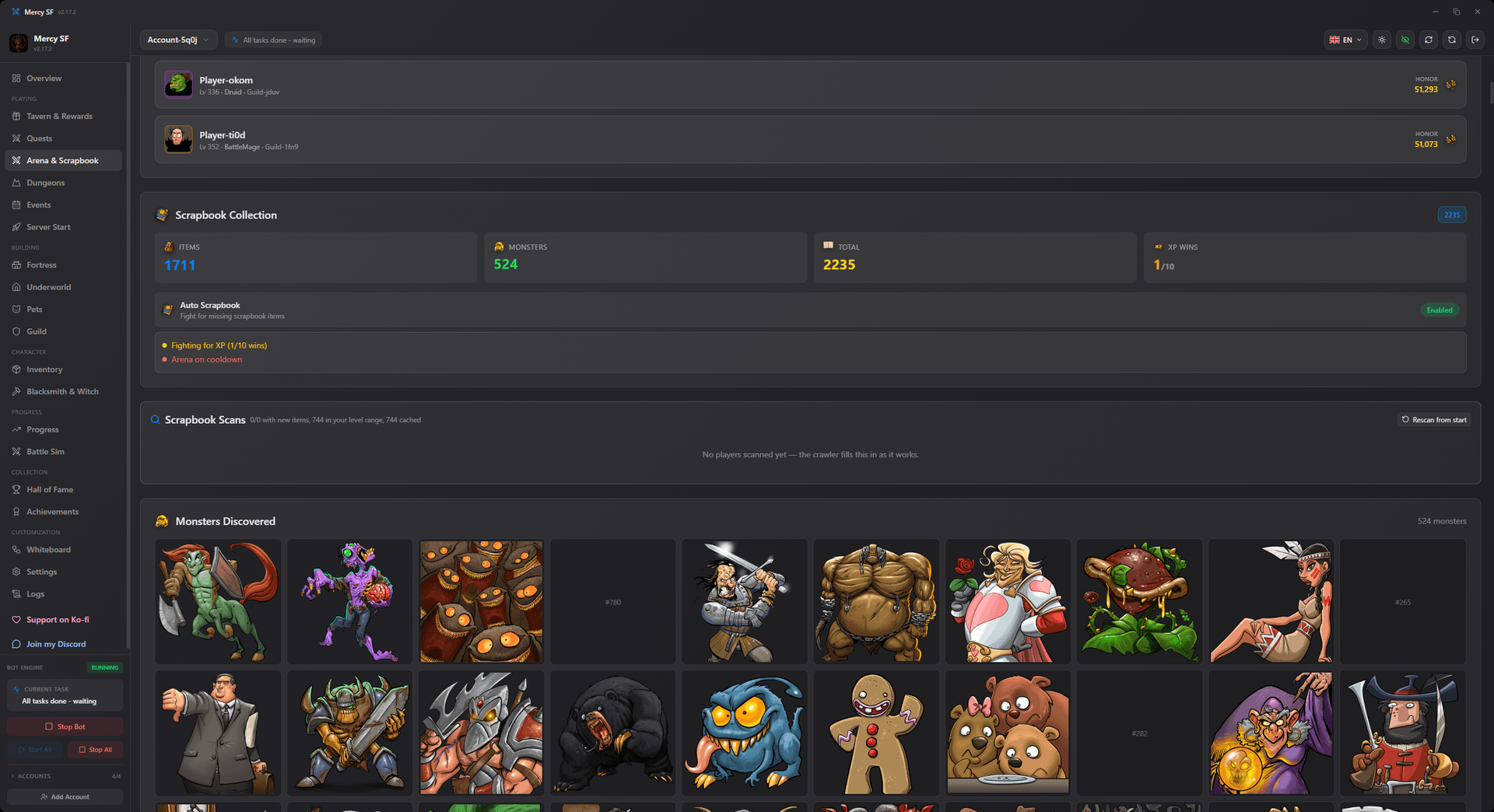The width and height of the screenshot is (1494, 812).
Task: Click the logout arrow icon
Action: pyautogui.click(x=1475, y=40)
